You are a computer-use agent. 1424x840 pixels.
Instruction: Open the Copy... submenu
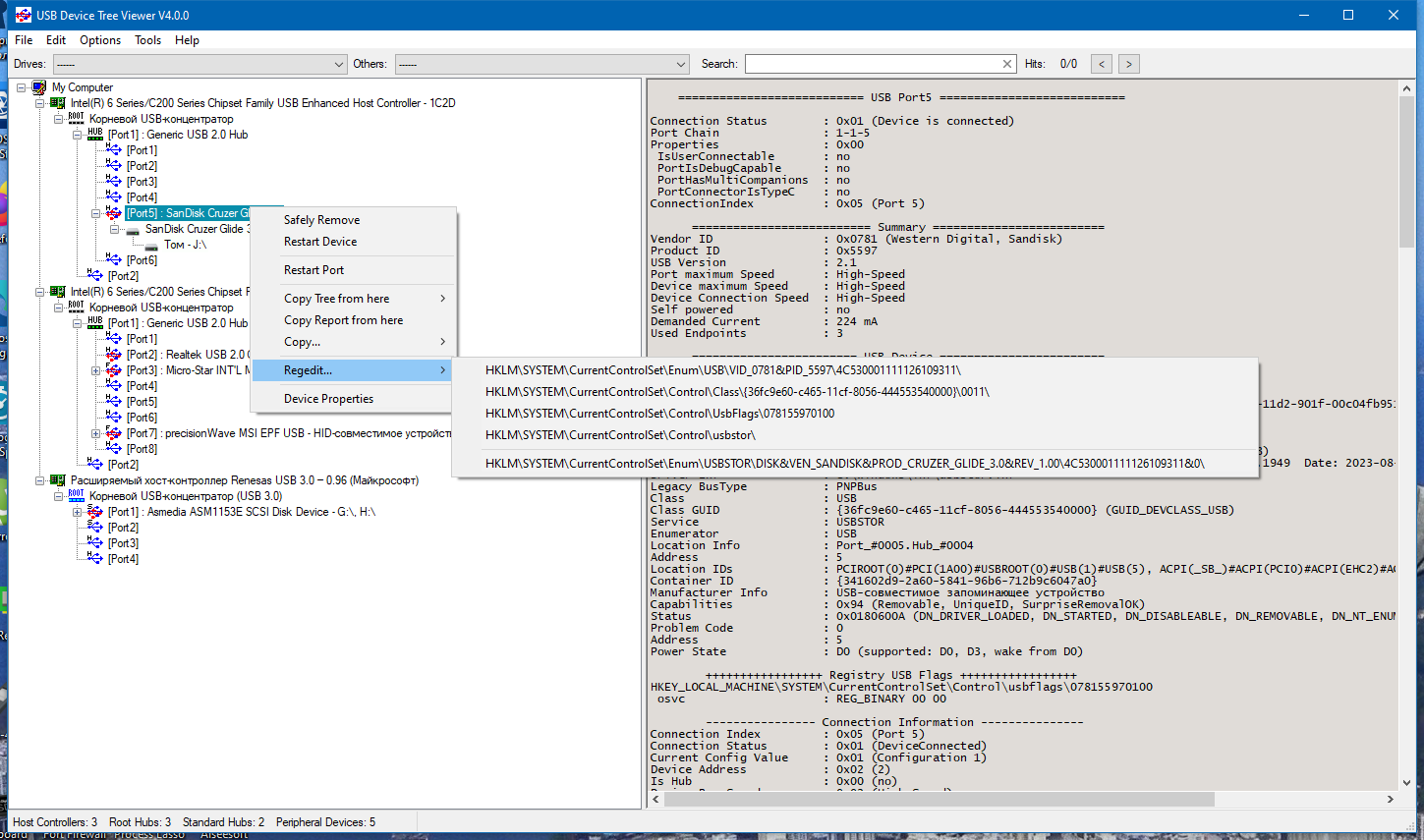coord(354,342)
